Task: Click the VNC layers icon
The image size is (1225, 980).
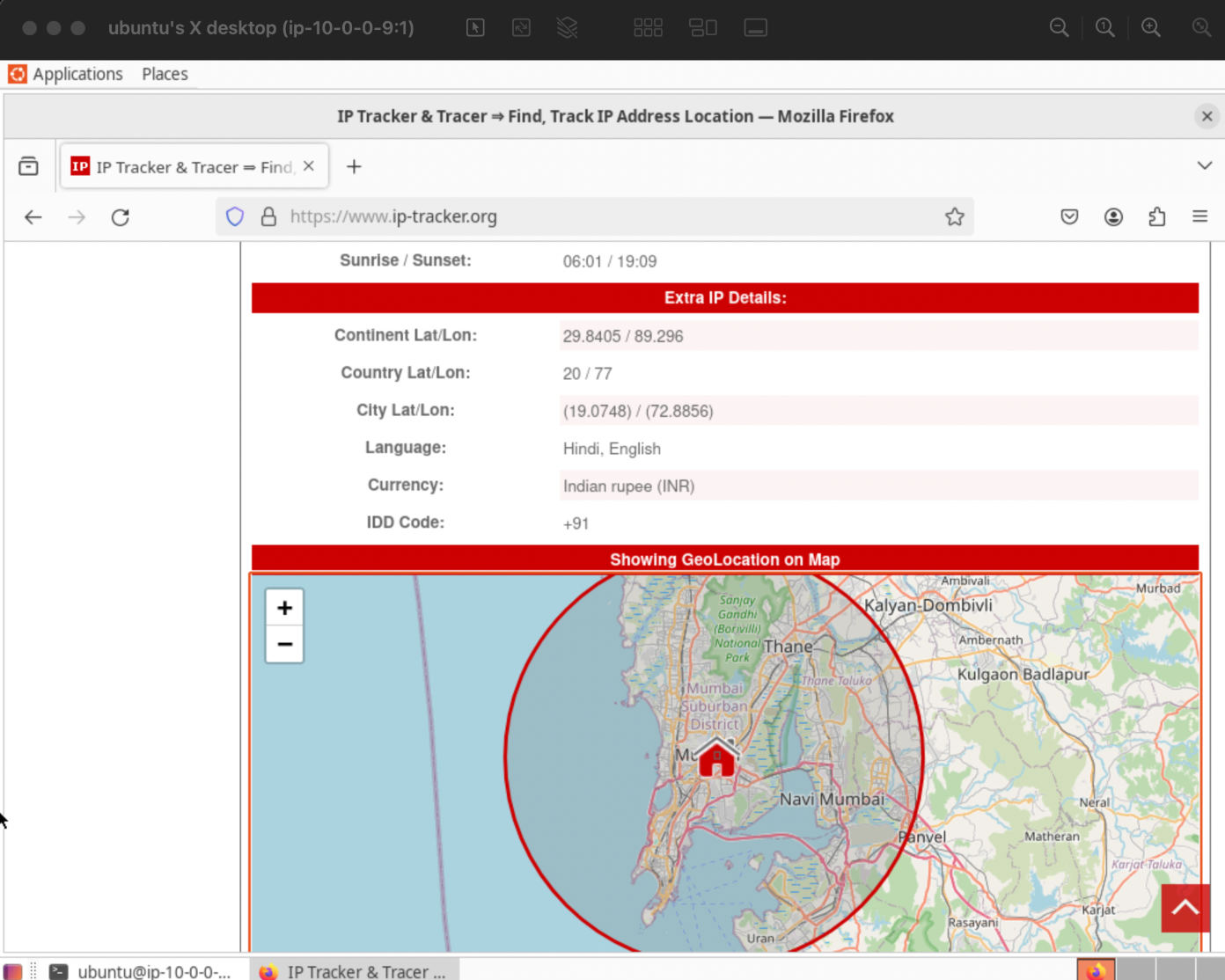Action: (568, 28)
